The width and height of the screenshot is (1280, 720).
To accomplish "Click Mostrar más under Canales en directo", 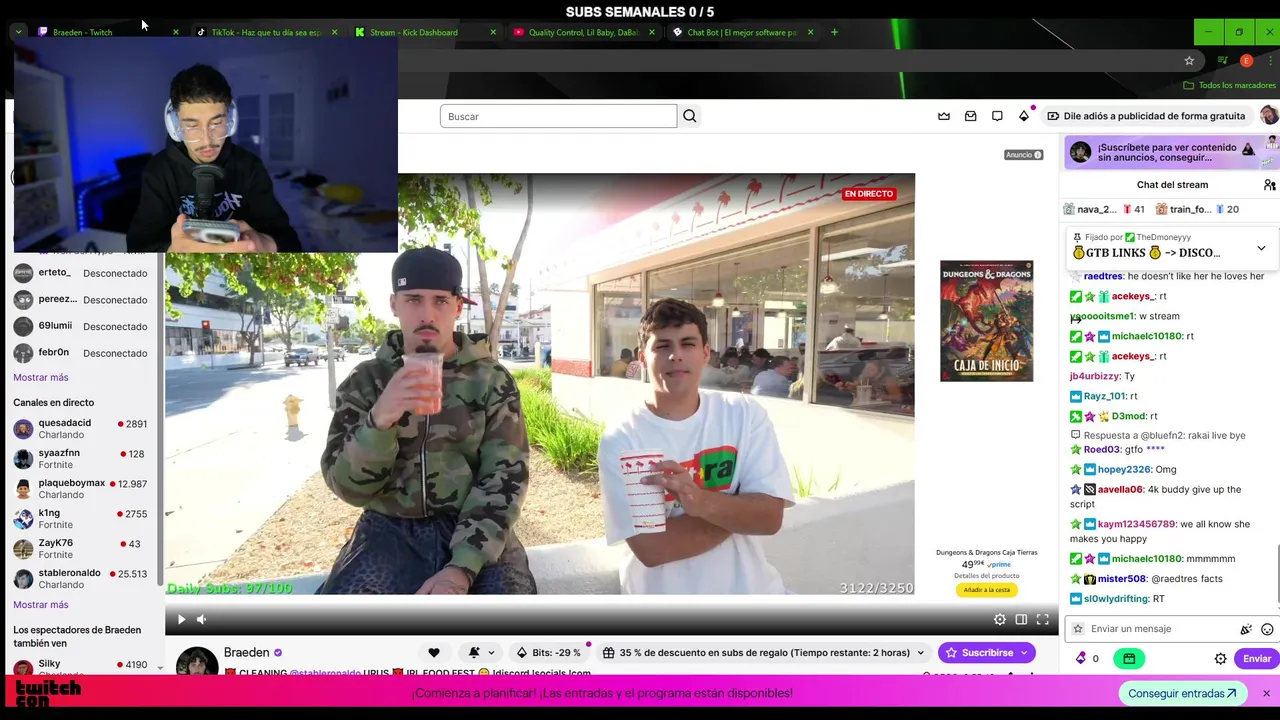I will (41, 605).
